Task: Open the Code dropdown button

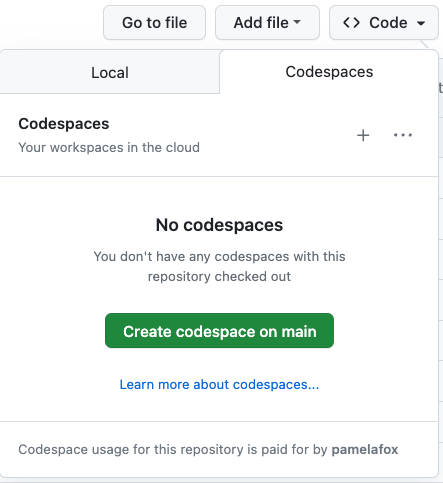Action: pyautogui.click(x=384, y=23)
